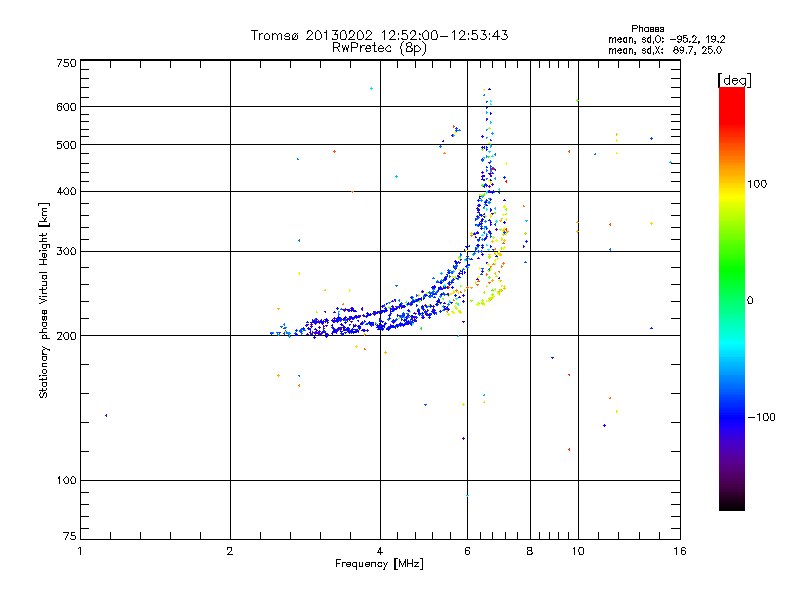800x600 pixels.
Task: Click the y-axis tick label "750"
Action: (x=66, y=63)
